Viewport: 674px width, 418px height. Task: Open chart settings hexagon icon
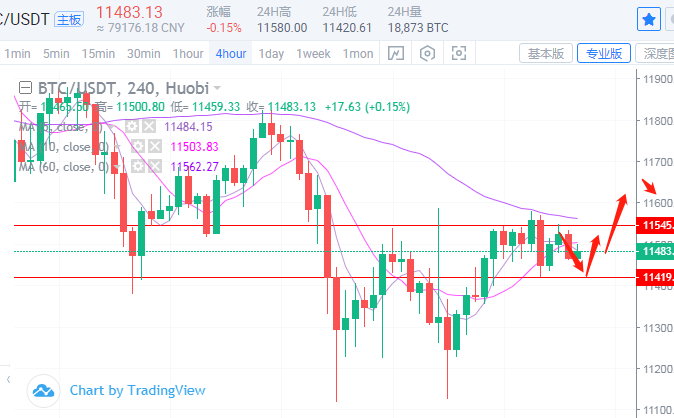pyautogui.click(x=428, y=54)
